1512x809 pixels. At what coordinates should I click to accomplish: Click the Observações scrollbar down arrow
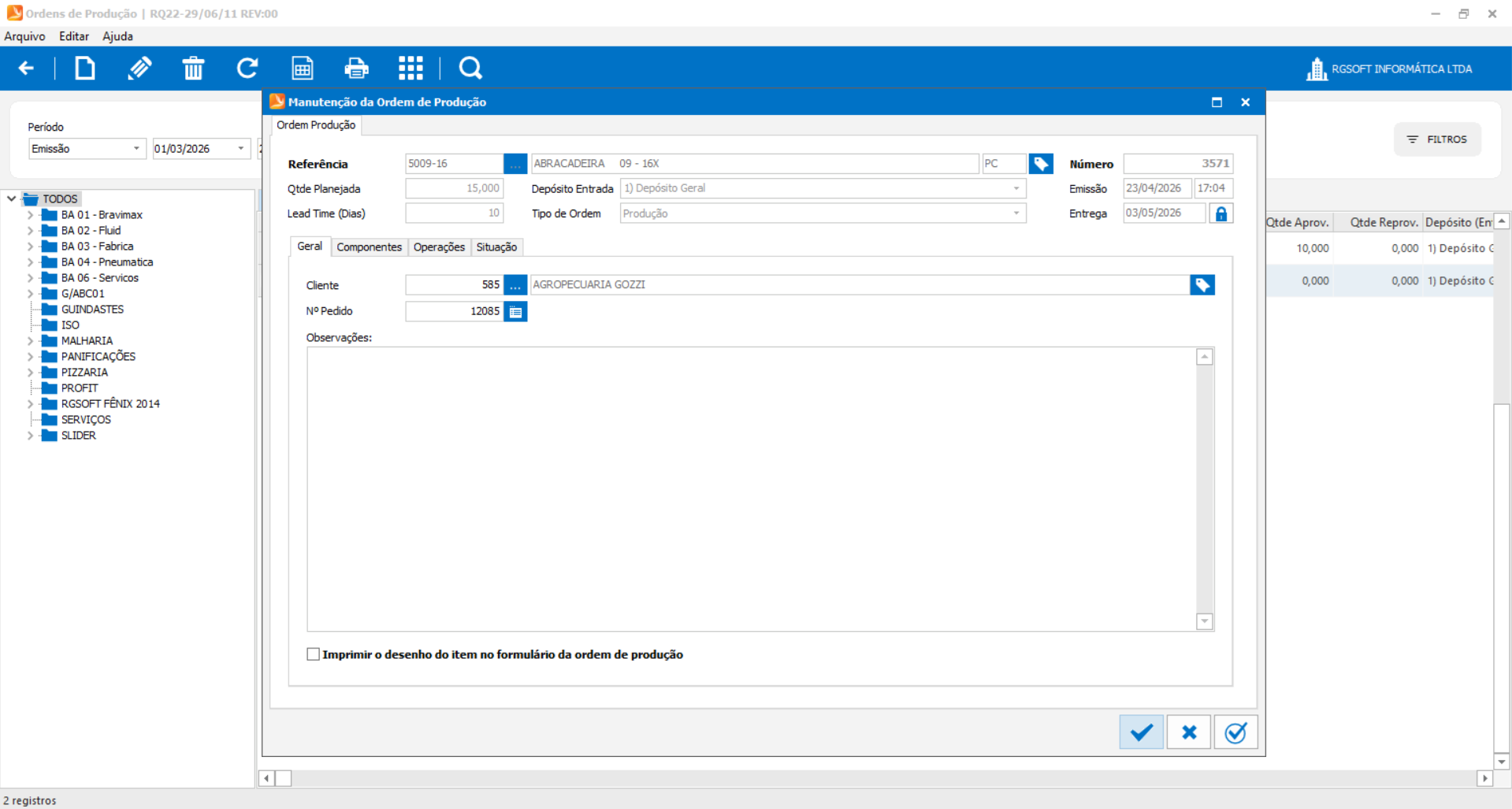[1205, 622]
